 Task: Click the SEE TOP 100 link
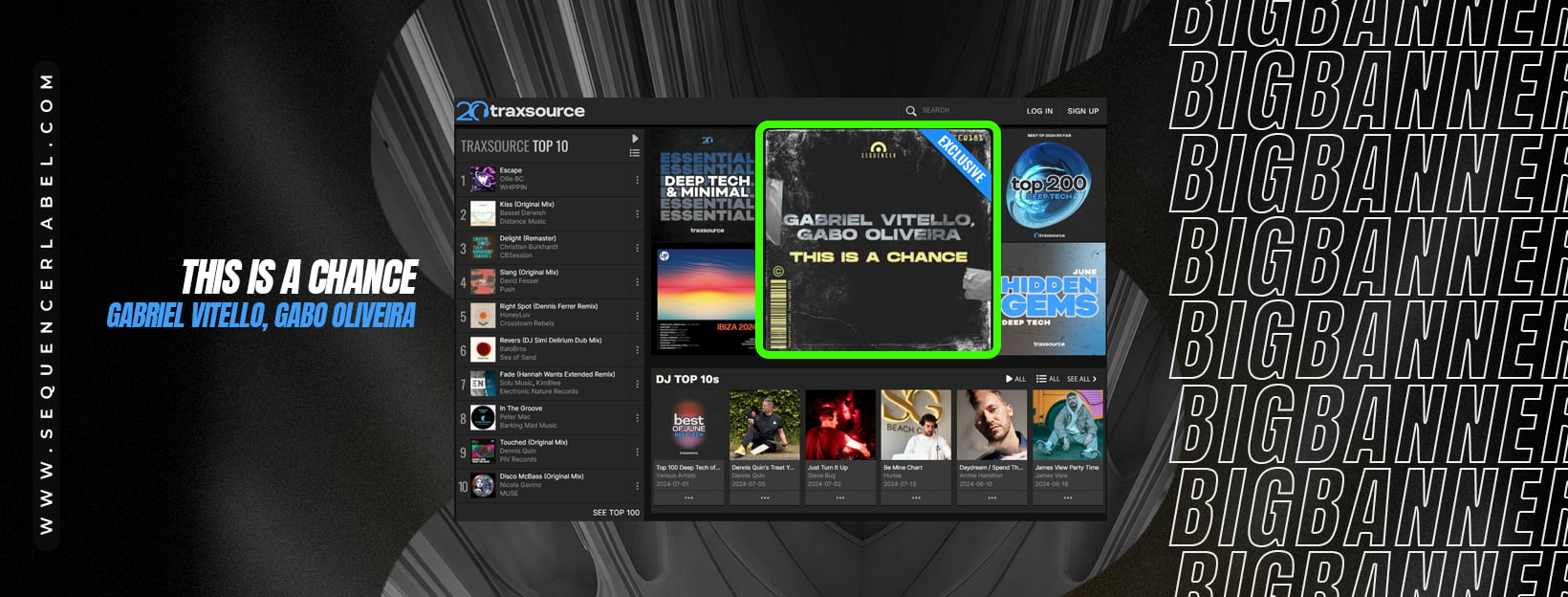point(616,513)
